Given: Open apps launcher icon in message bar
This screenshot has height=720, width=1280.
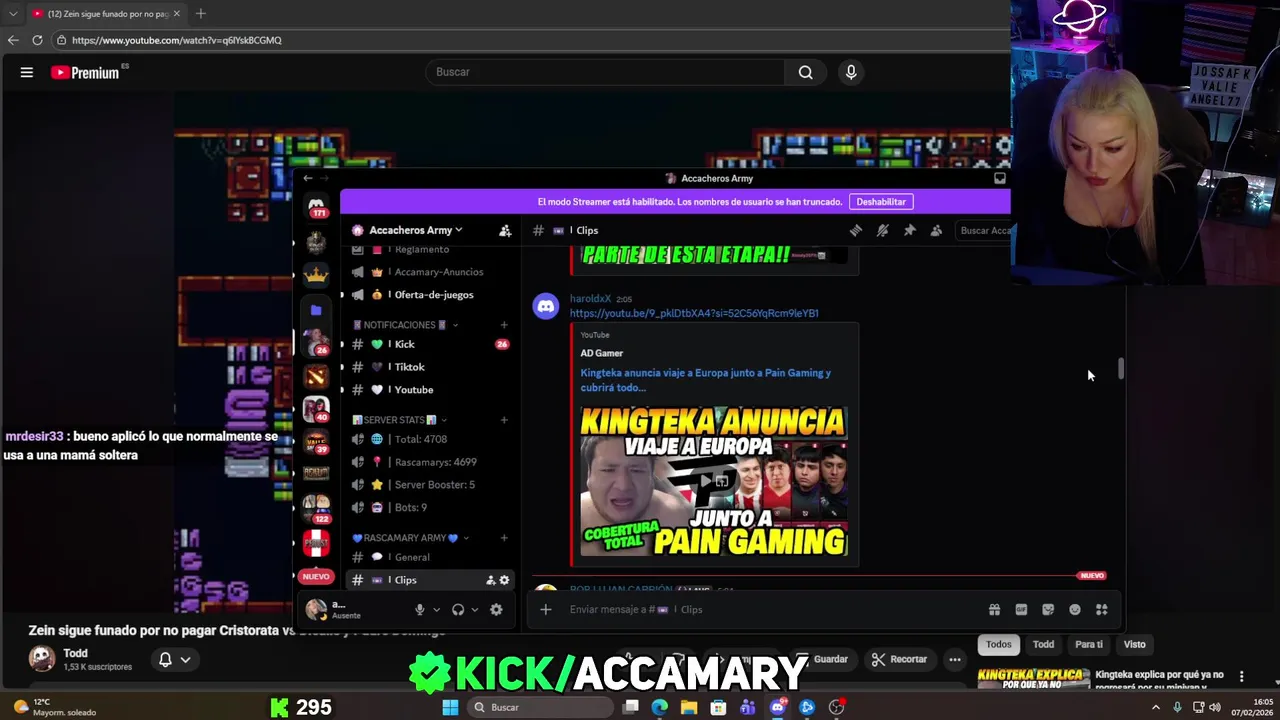Looking at the screenshot, I should click(x=1102, y=610).
